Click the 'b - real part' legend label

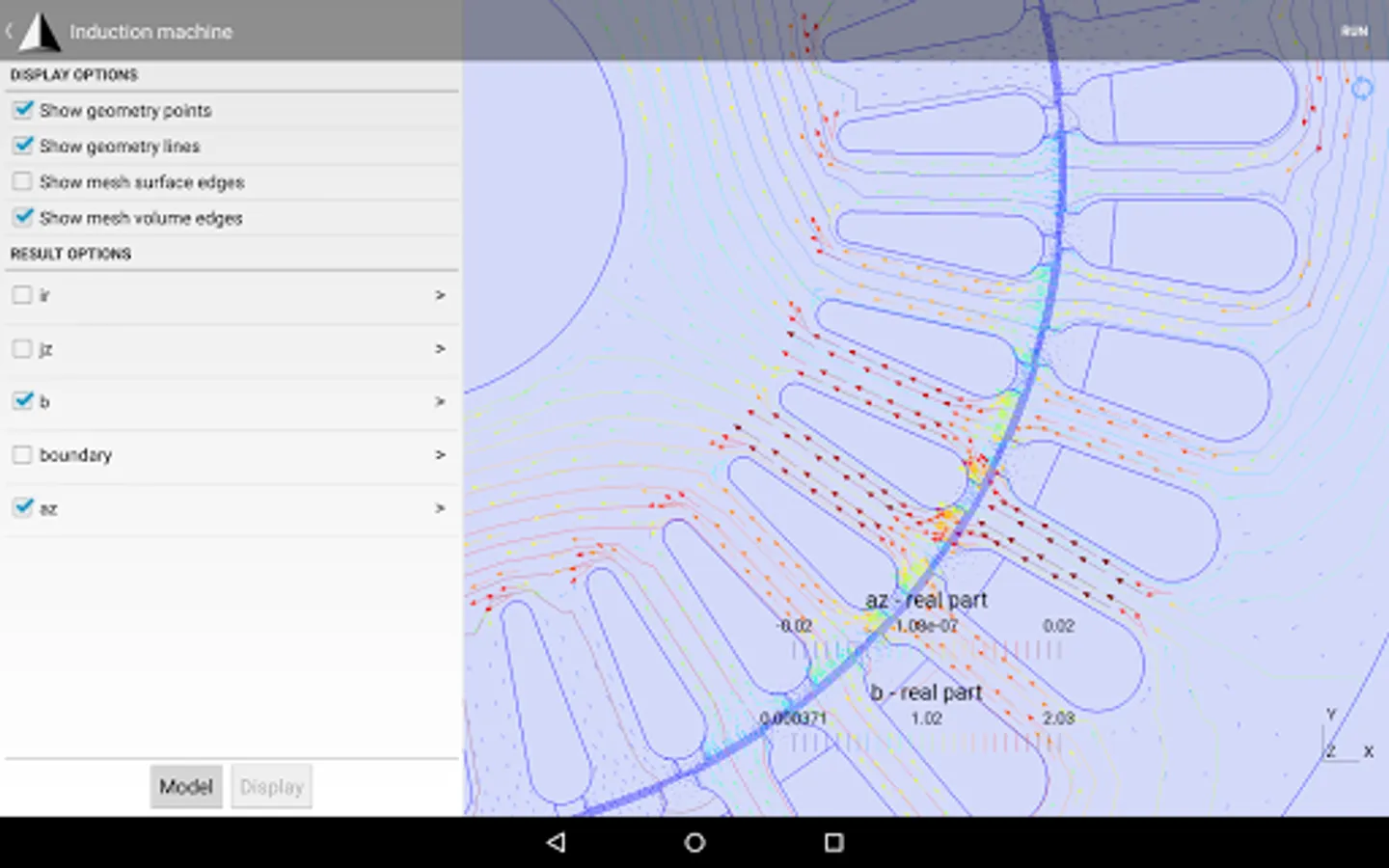[926, 692]
